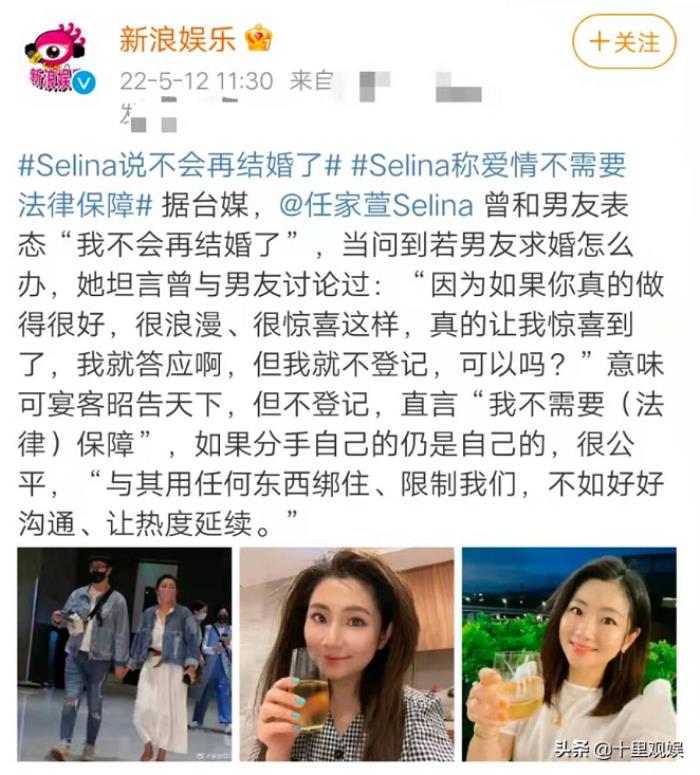Open the 新浪娱乐 profile avatar
700x775 pixels.
pyautogui.click(x=57, y=58)
